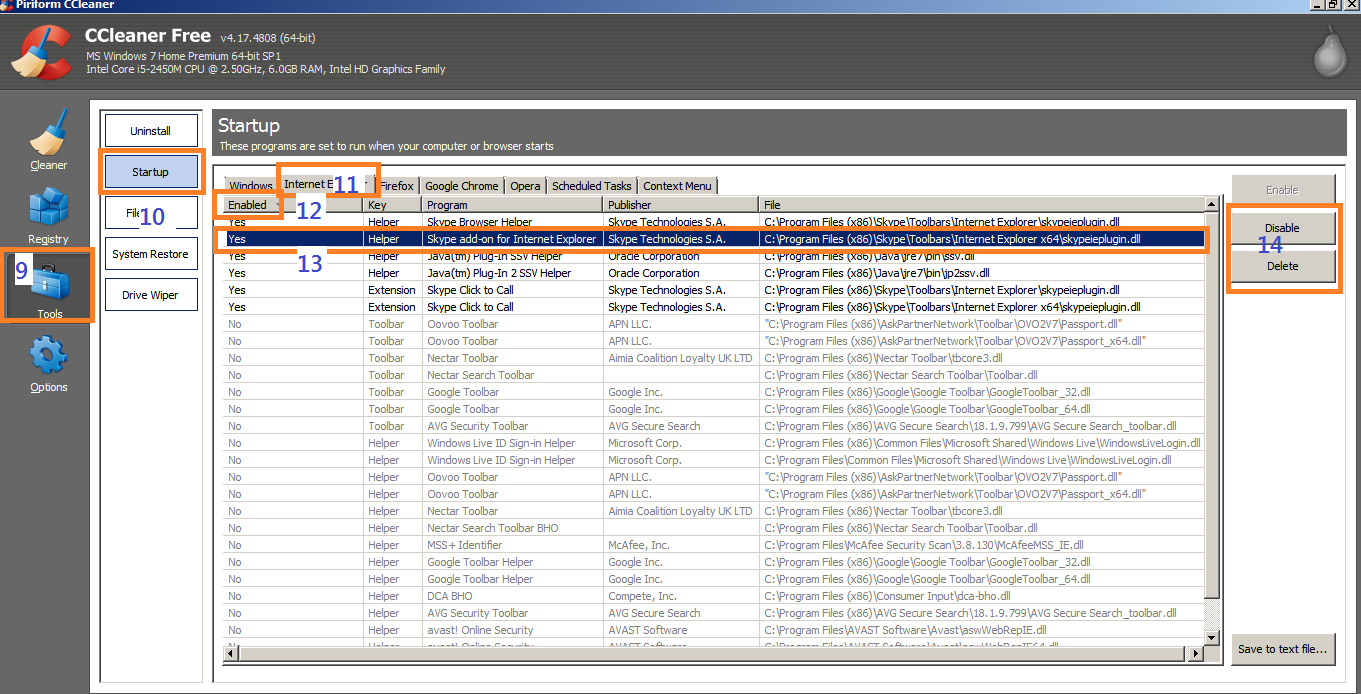Disable the selected startup entry
Viewport: 1361px width, 694px height.
click(1282, 228)
